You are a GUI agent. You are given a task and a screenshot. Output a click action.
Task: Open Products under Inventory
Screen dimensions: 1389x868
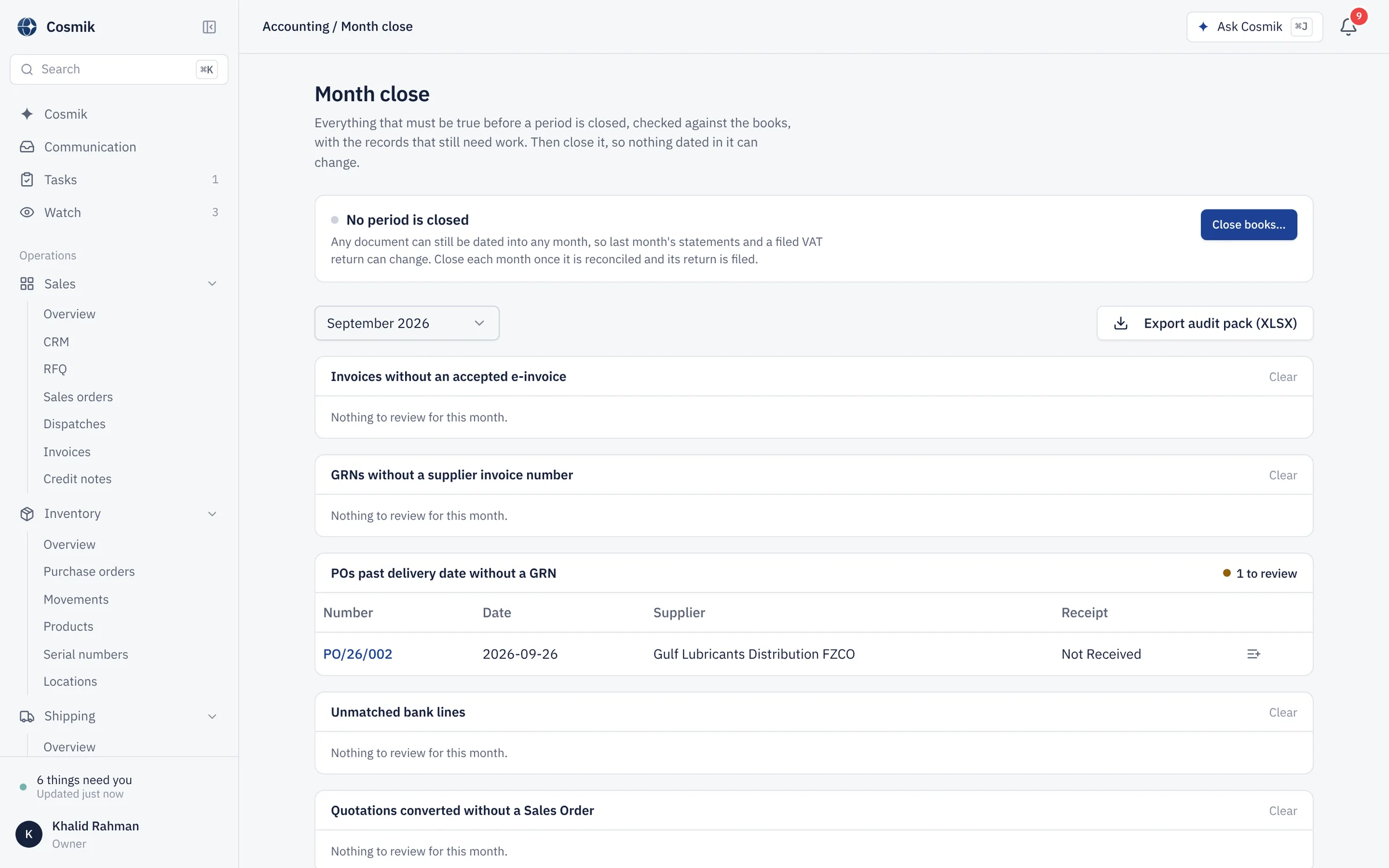tap(68, 626)
